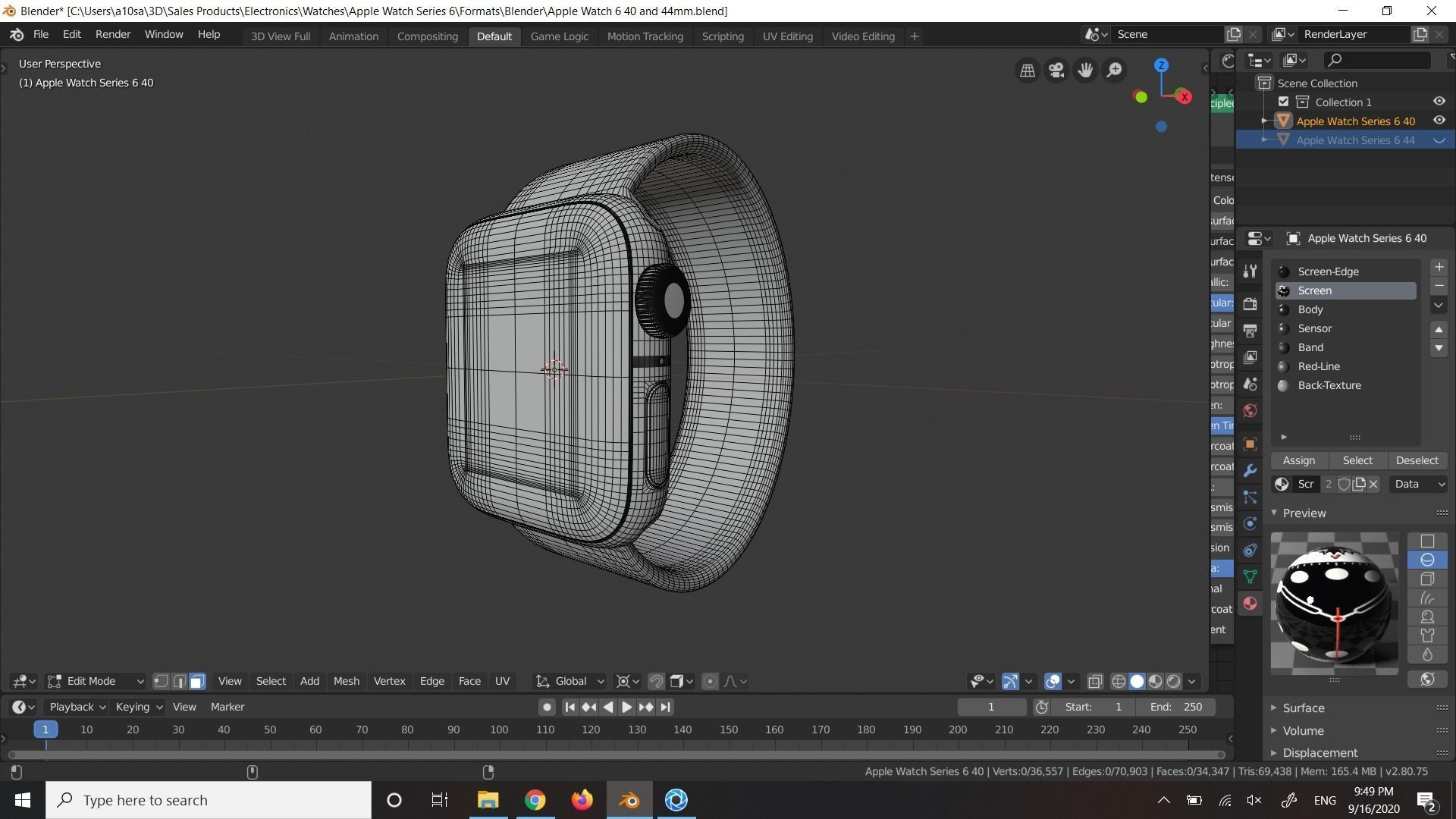Select face select mode

[197, 681]
